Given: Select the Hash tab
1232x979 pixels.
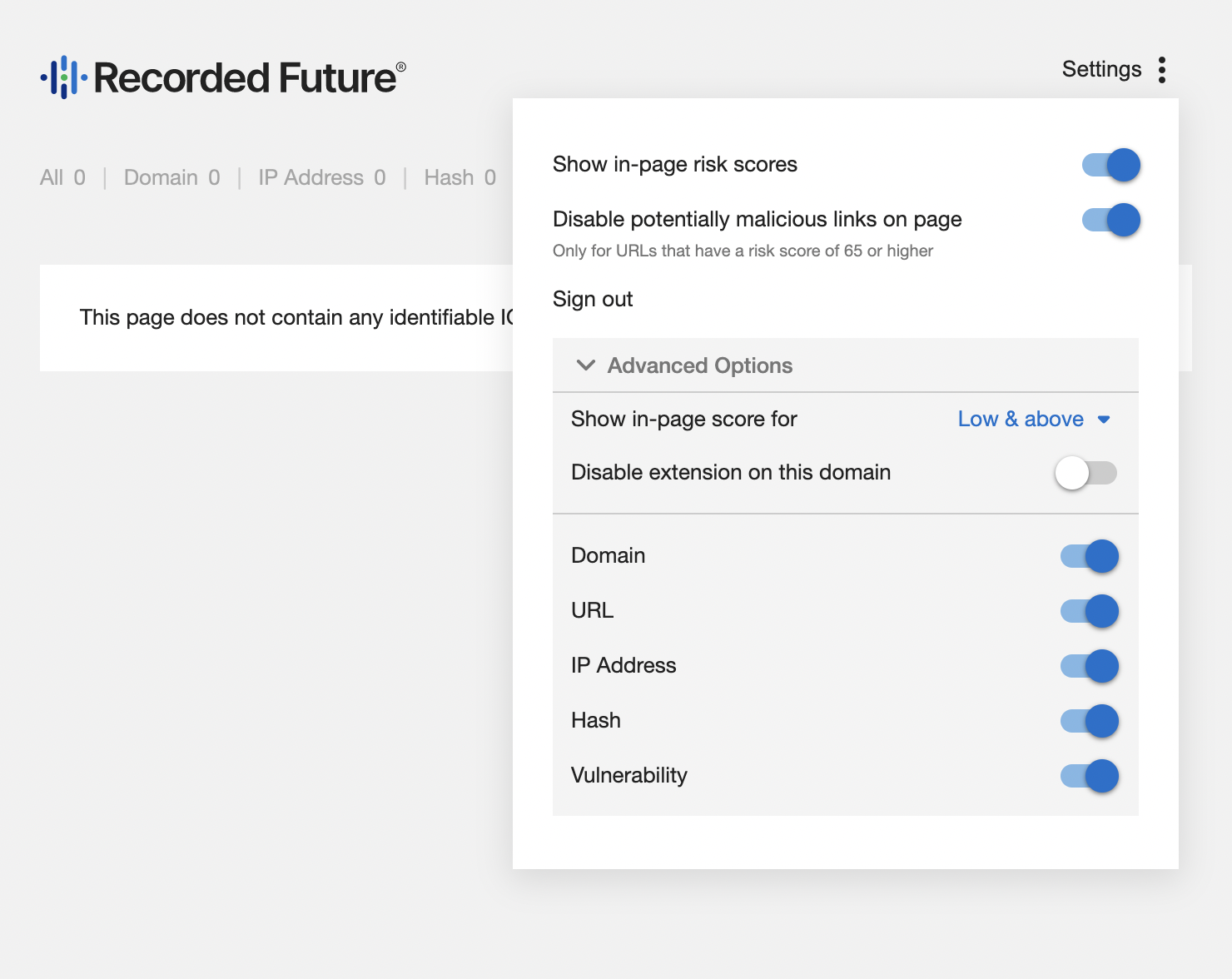Looking at the screenshot, I should point(460,177).
